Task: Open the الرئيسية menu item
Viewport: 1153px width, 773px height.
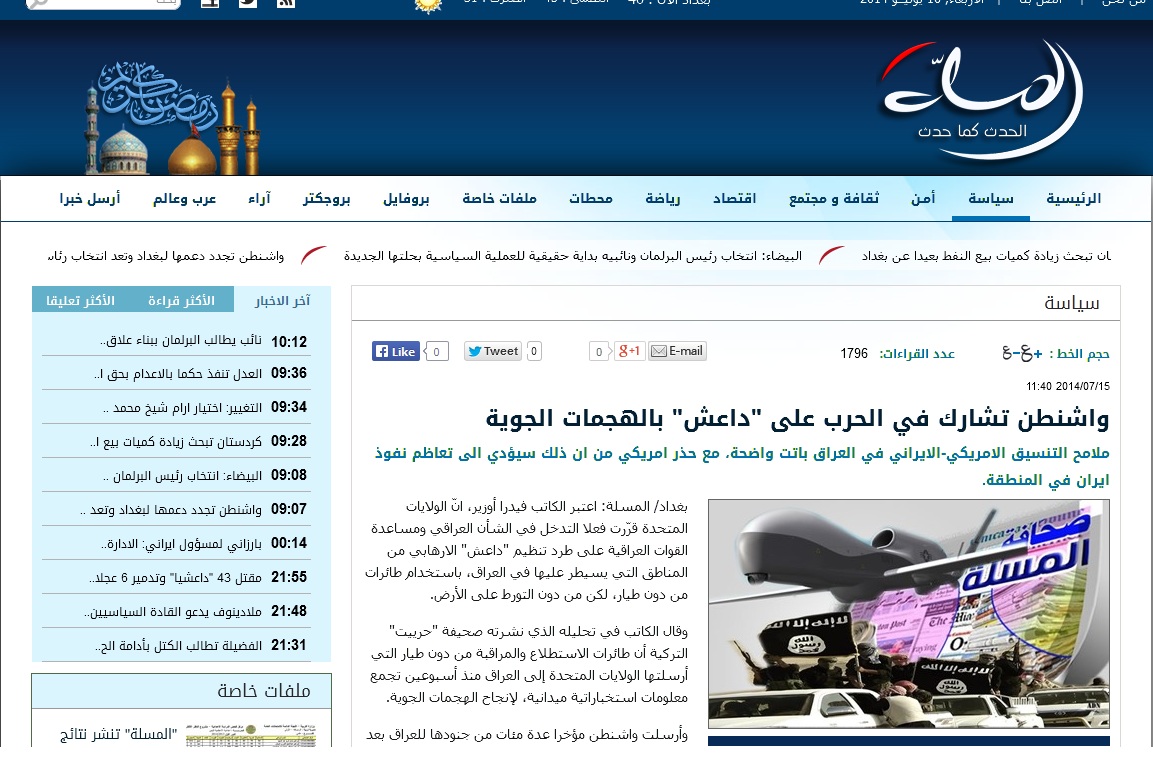Action: (1073, 199)
